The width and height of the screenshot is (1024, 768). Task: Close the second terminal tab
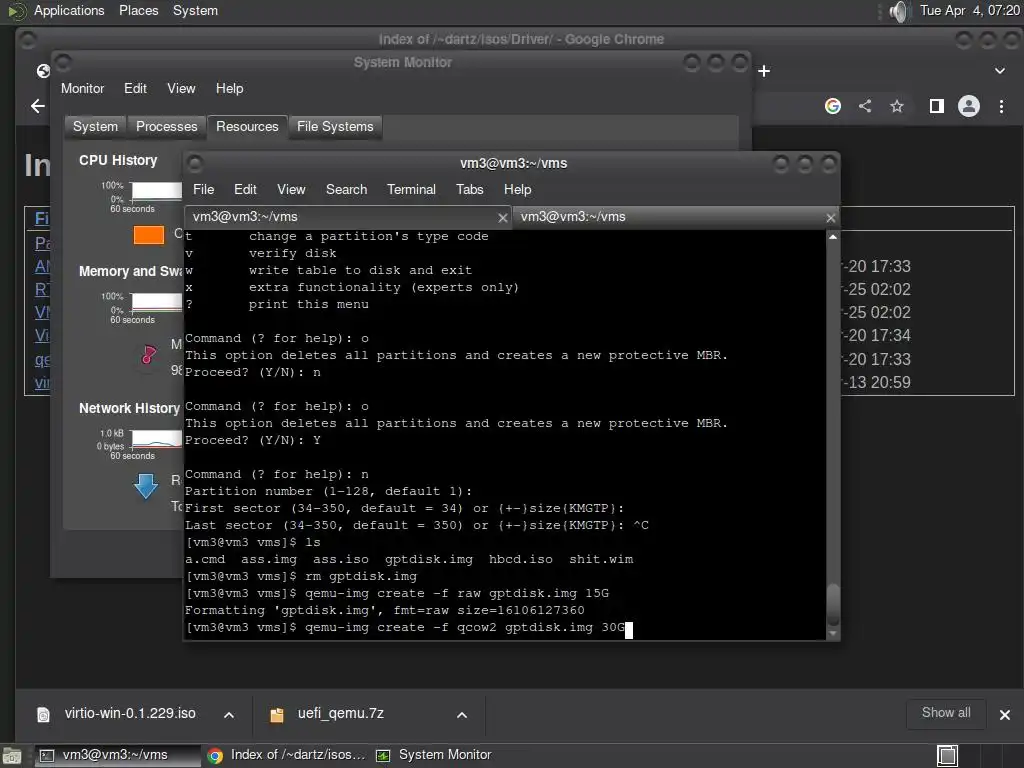point(830,218)
